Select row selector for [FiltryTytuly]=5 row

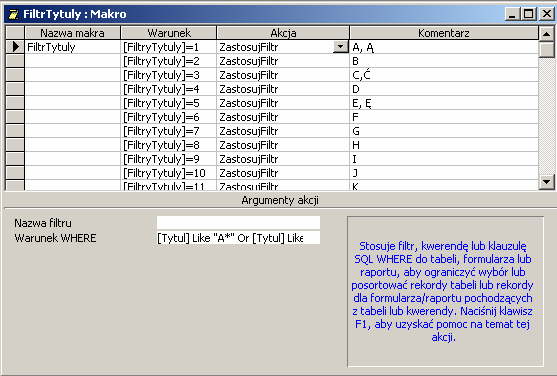15,103
